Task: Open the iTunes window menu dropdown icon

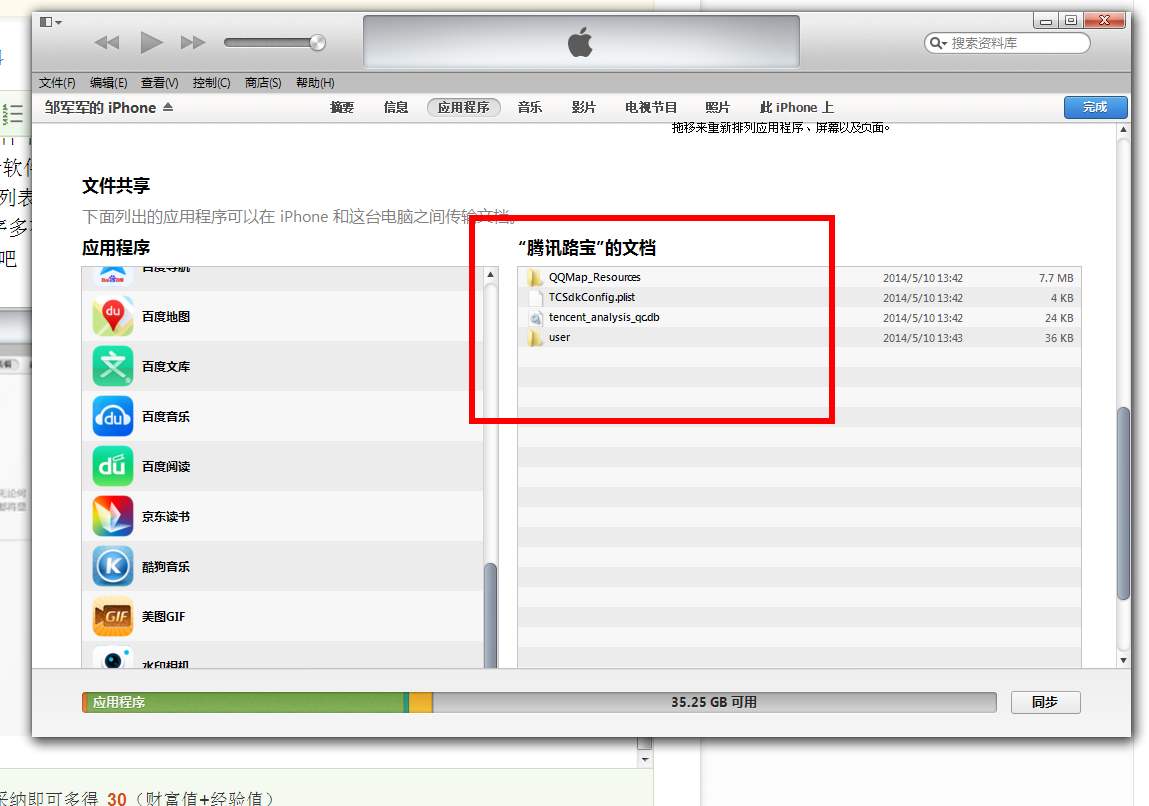Action: click(51, 22)
